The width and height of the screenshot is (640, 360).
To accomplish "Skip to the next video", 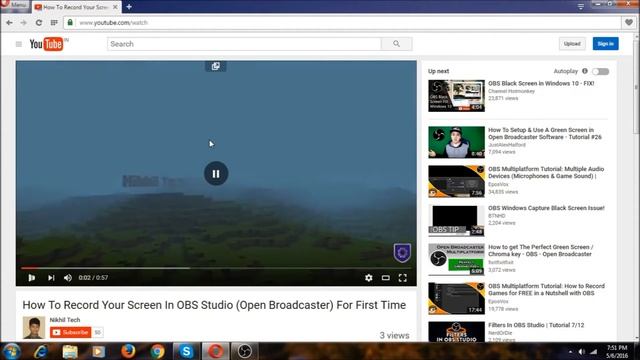I will 51,278.
